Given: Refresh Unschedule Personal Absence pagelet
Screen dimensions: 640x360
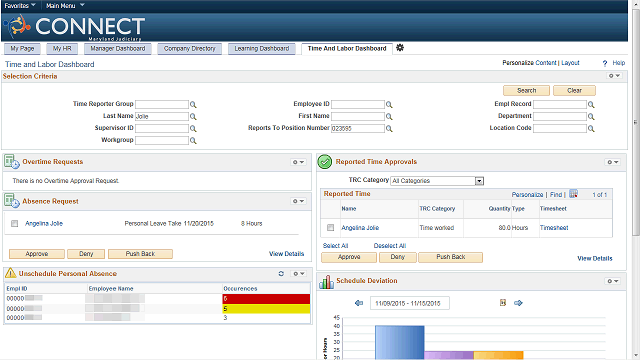Looking at the screenshot, I should coord(281,273).
